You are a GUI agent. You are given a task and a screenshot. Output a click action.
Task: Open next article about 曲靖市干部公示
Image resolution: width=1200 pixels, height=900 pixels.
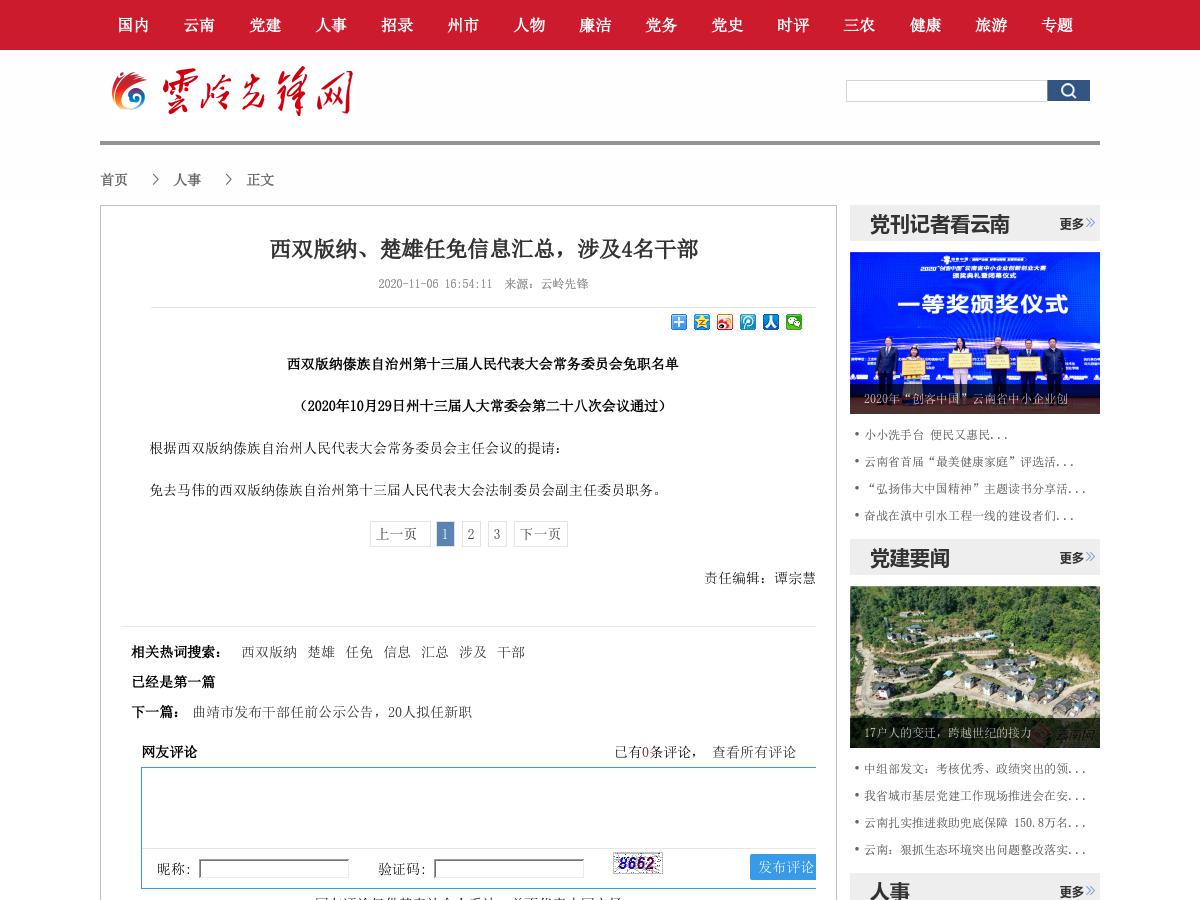[332, 712]
